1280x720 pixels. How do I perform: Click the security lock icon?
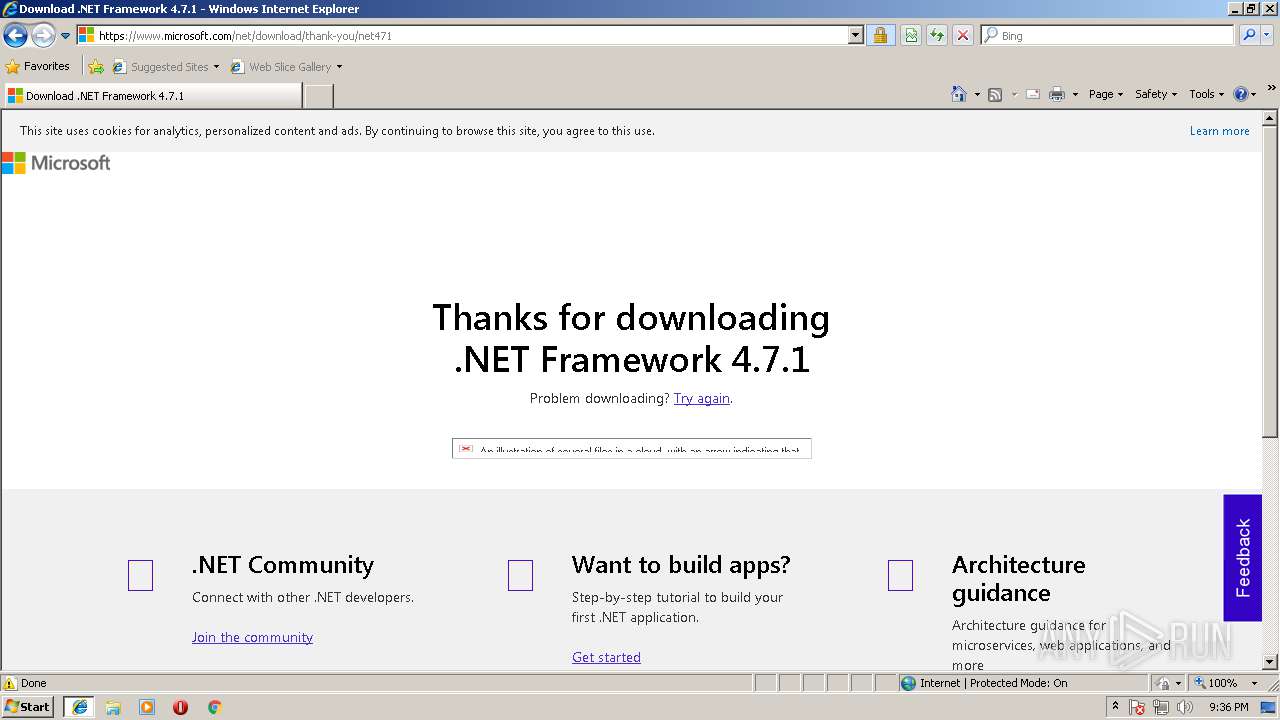pos(880,35)
